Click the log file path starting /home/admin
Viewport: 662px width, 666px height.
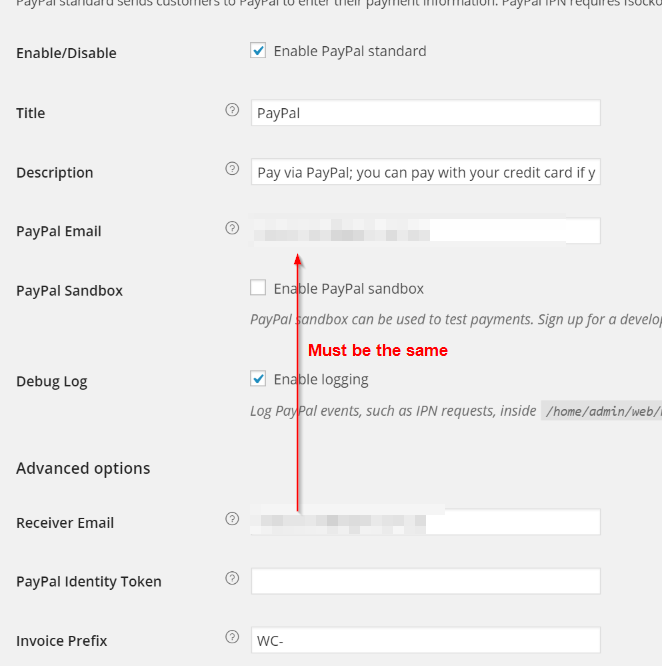click(x=601, y=411)
